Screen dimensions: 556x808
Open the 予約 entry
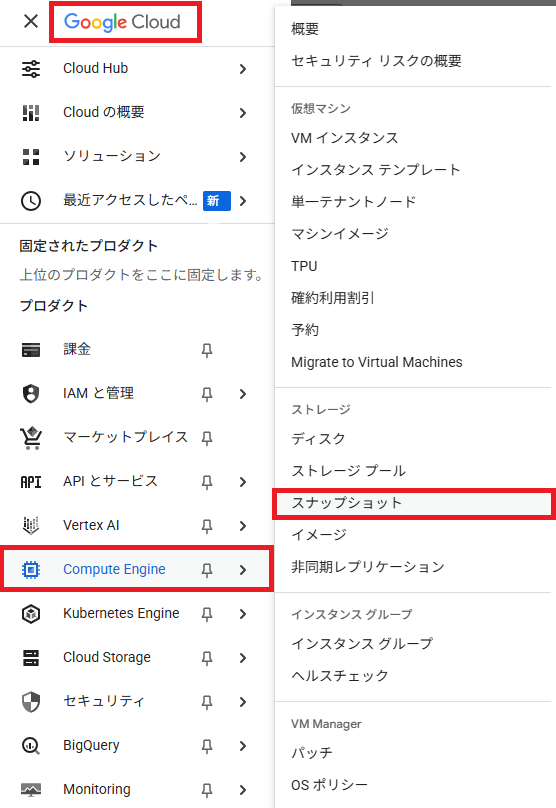point(305,330)
